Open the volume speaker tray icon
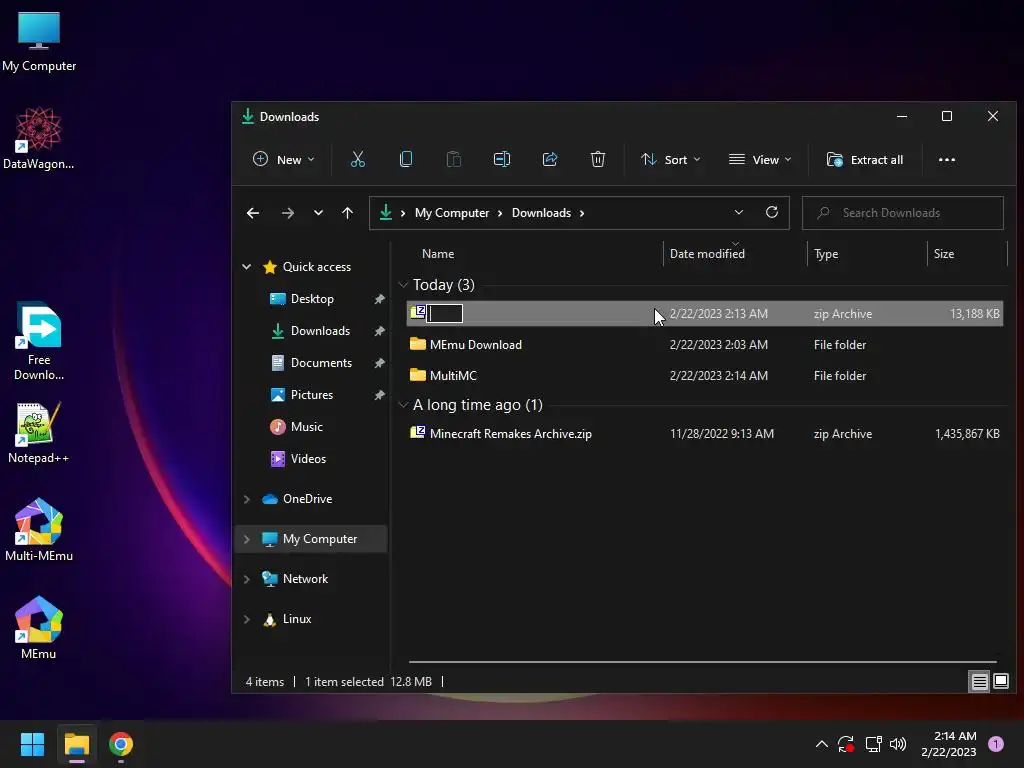Viewport: 1024px width, 768px height. [x=898, y=744]
